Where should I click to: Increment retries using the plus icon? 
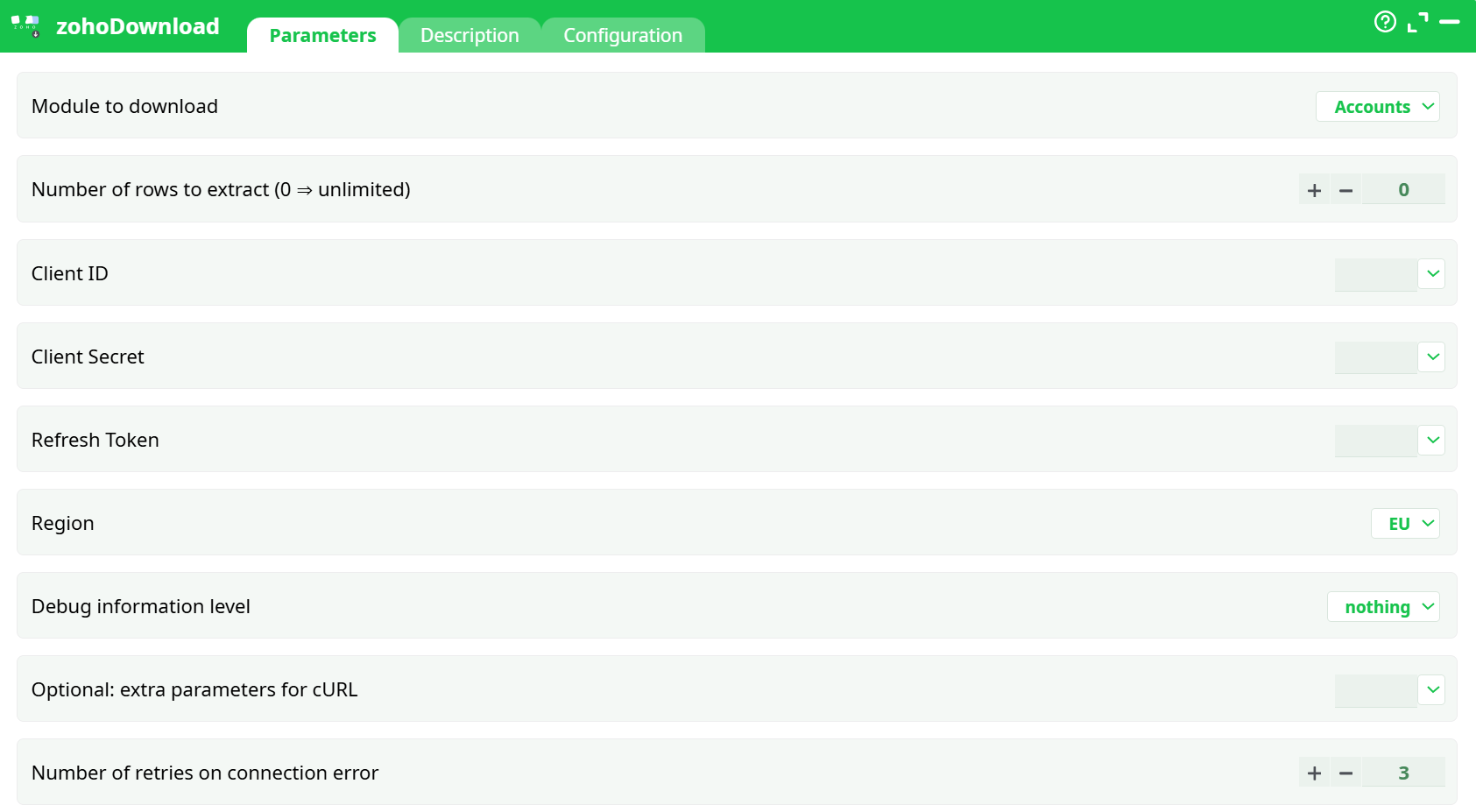pos(1314,773)
